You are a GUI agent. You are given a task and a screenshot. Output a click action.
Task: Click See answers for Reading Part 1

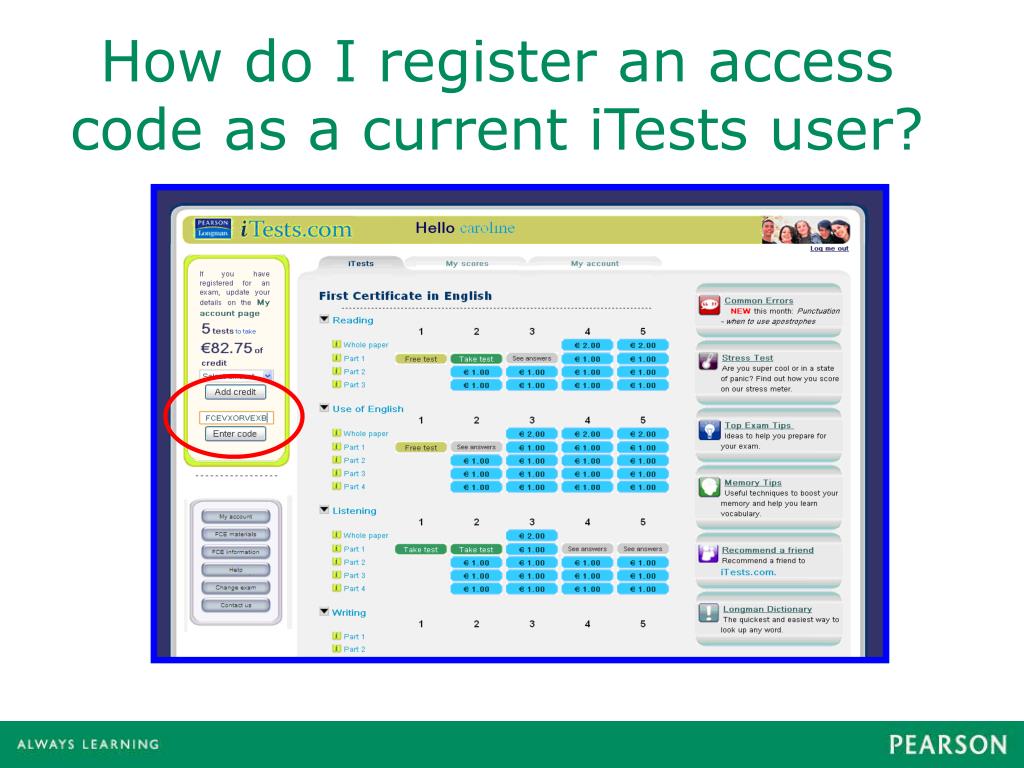point(532,359)
